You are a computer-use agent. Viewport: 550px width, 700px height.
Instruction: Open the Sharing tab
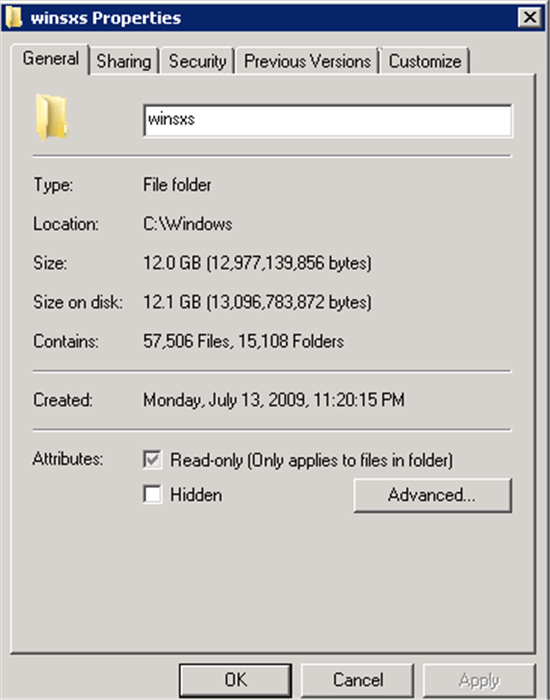124,61
